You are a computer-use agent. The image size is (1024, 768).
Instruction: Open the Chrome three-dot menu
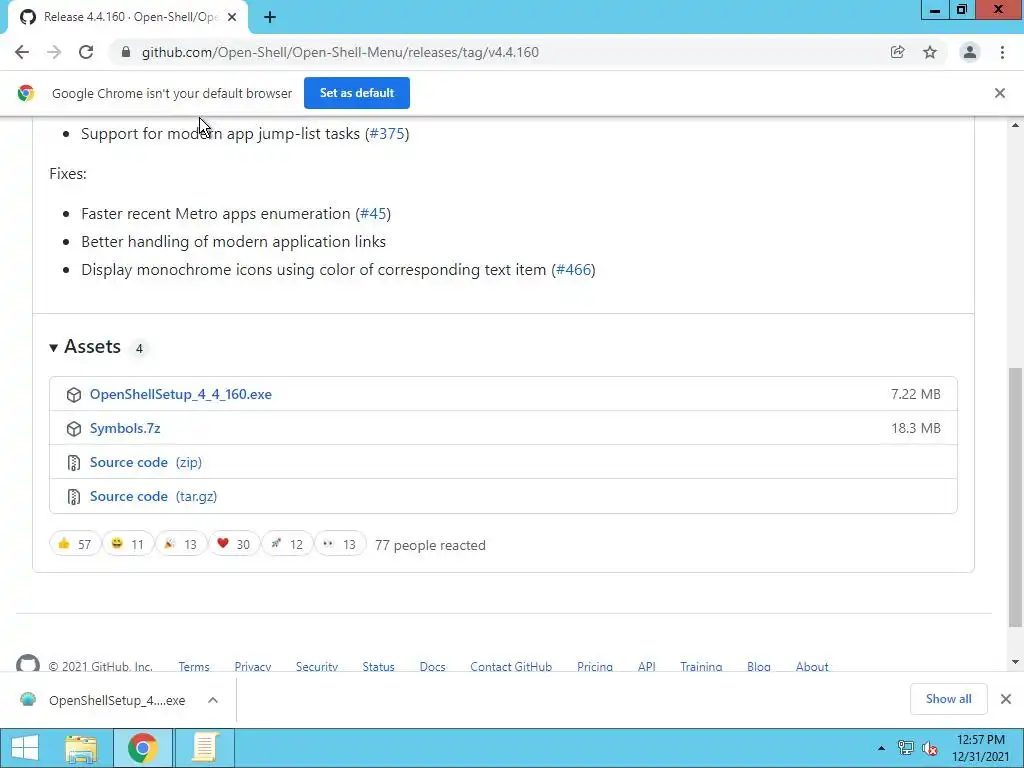(x=1002, y=52)
